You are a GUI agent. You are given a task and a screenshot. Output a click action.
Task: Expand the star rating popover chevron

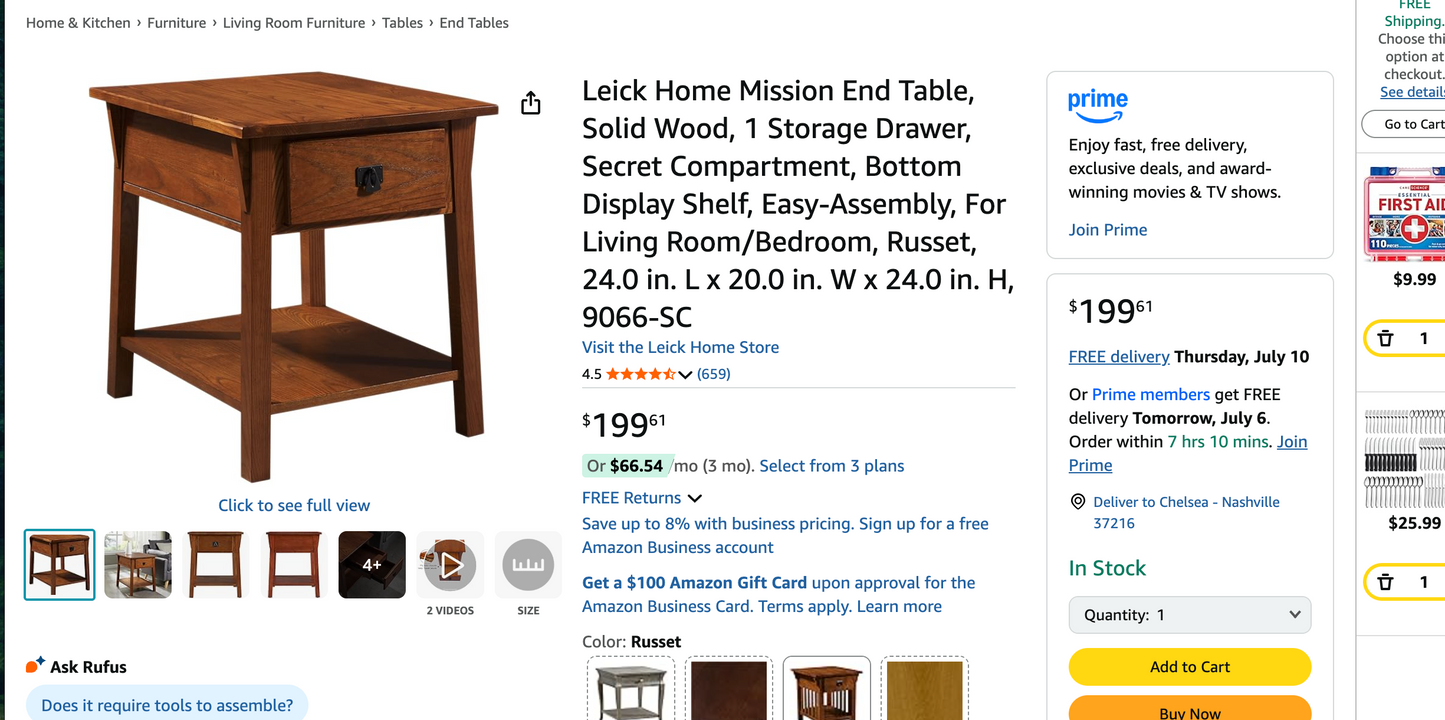pyautogui.click(x=685, y=375)
